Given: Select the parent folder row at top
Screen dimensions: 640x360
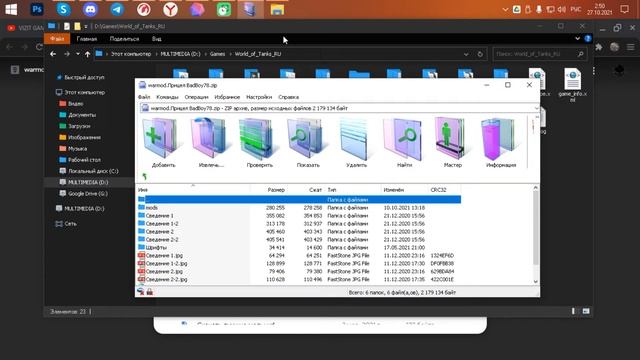Looking at the screenshot, I should click(x=299, y=200).
